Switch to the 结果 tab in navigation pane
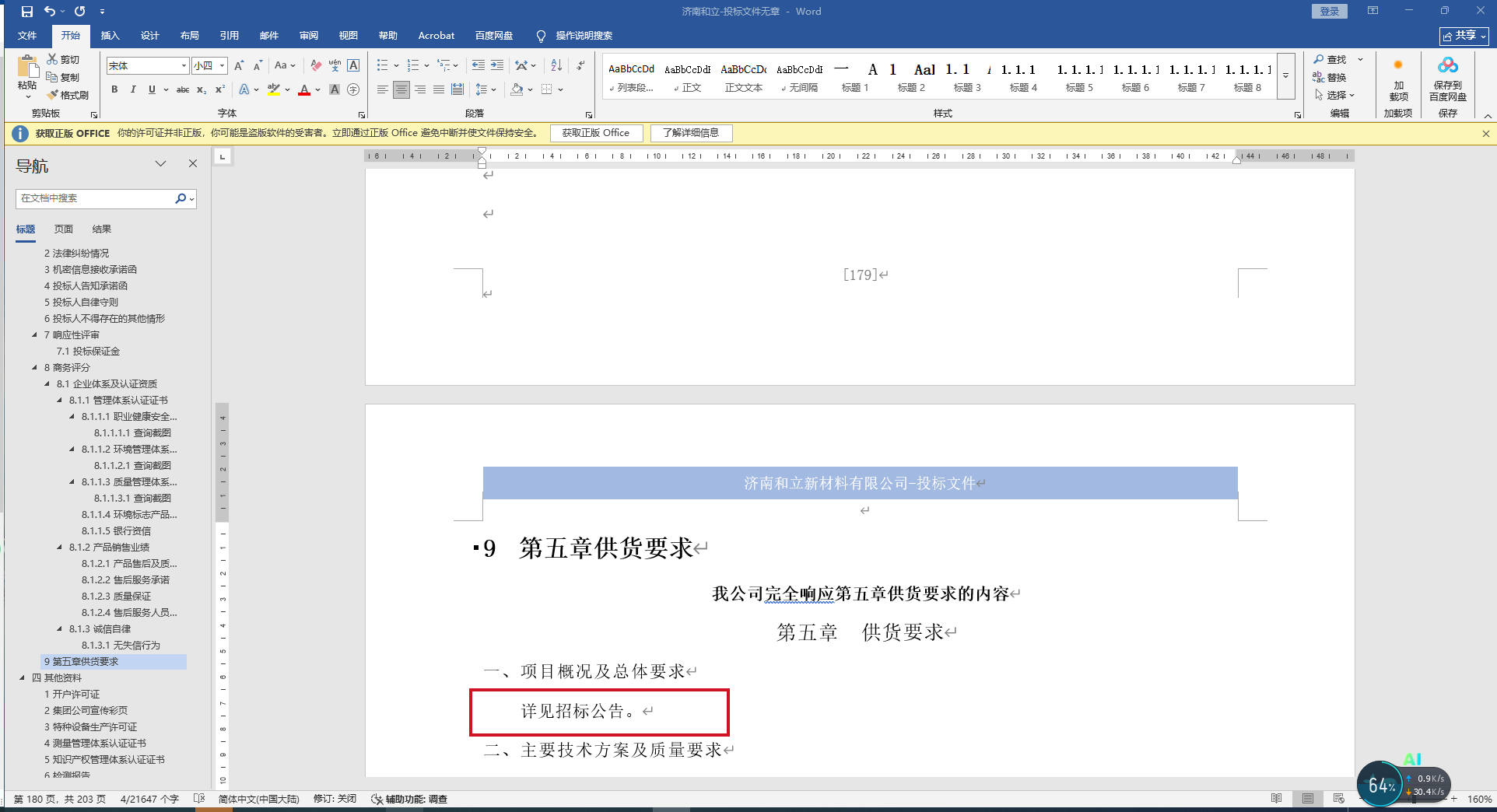Image resolution: width=1497 pixels, height=812 pixels. coord(102,229)
